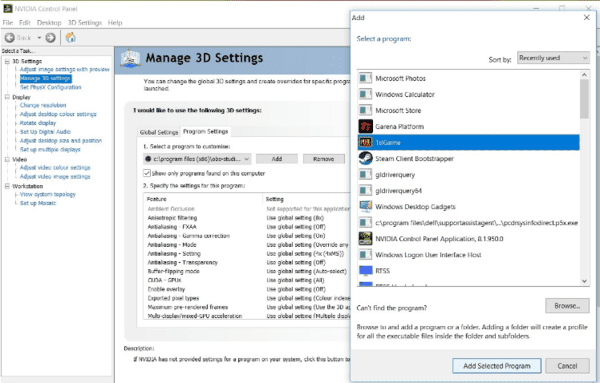This screenshot has height=383, width=600.
Task: Click the Add Selected Program button
Action: [497, 366]
